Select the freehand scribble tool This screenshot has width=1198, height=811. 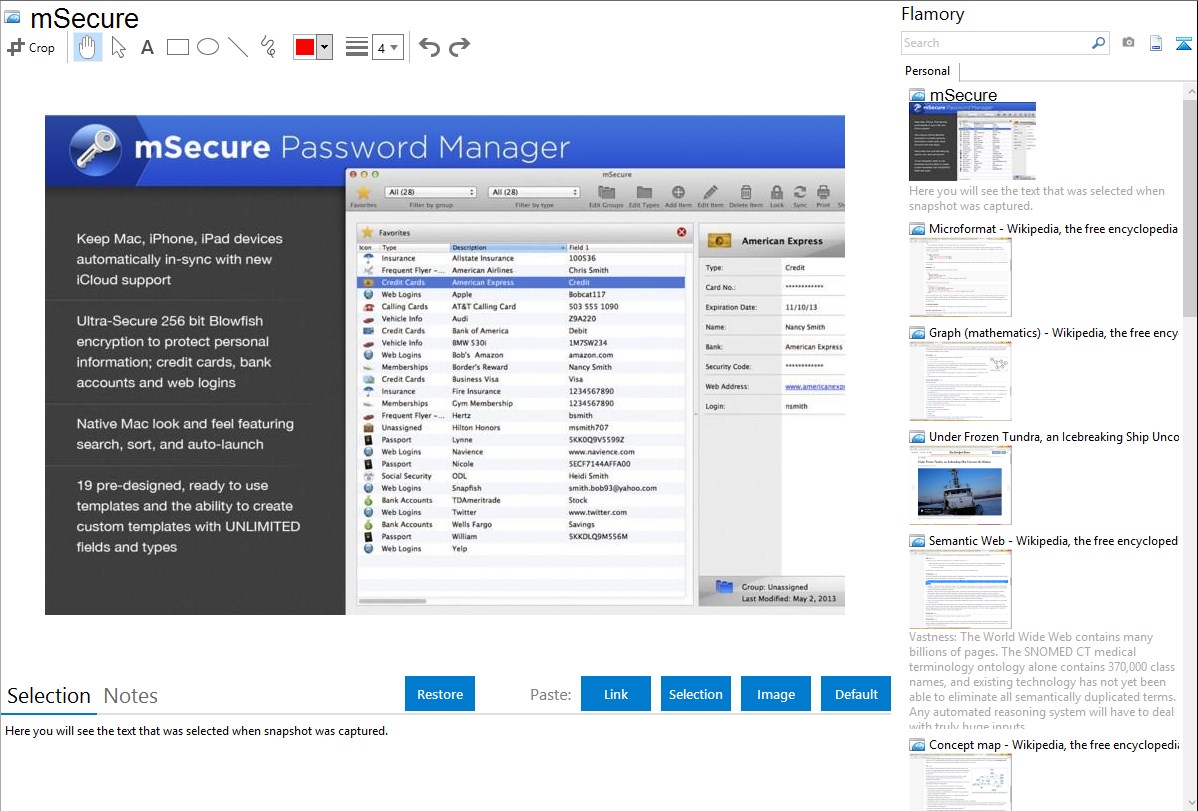click(x=268, y=47)
